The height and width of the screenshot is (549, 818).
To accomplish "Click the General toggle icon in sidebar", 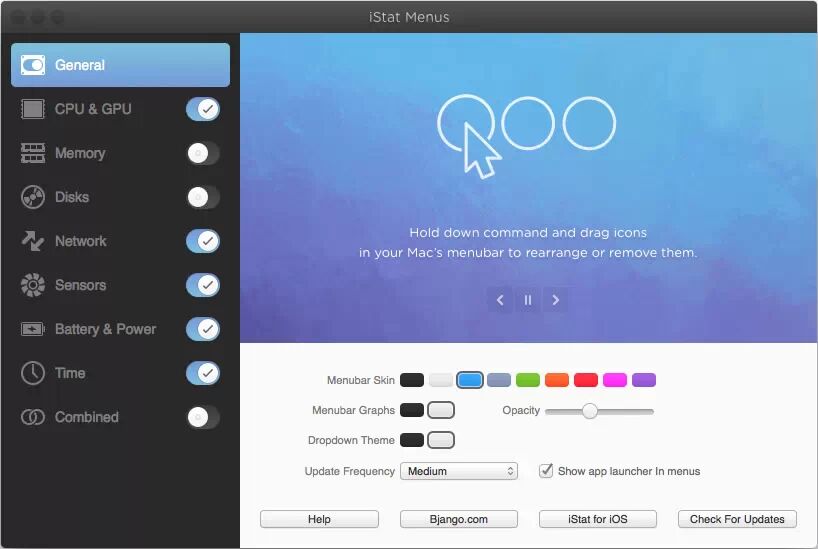I will click(32, 65).
